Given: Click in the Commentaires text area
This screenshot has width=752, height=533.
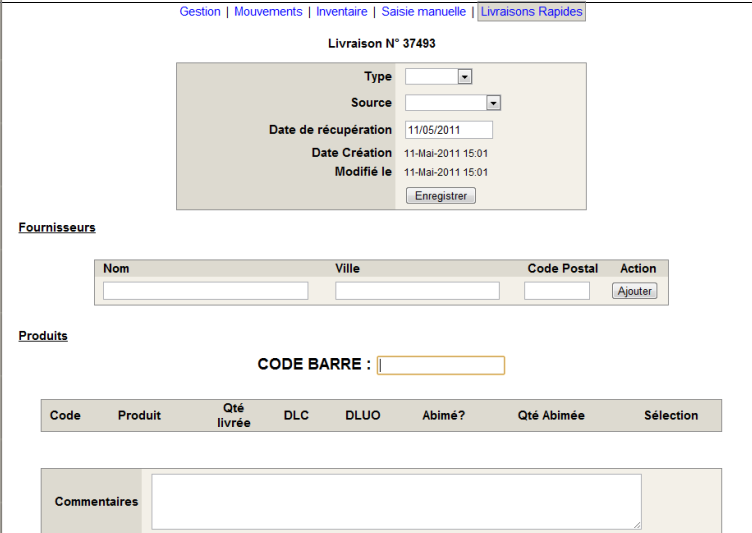Looking at the screenshot, I should click(x=396, y=502).
